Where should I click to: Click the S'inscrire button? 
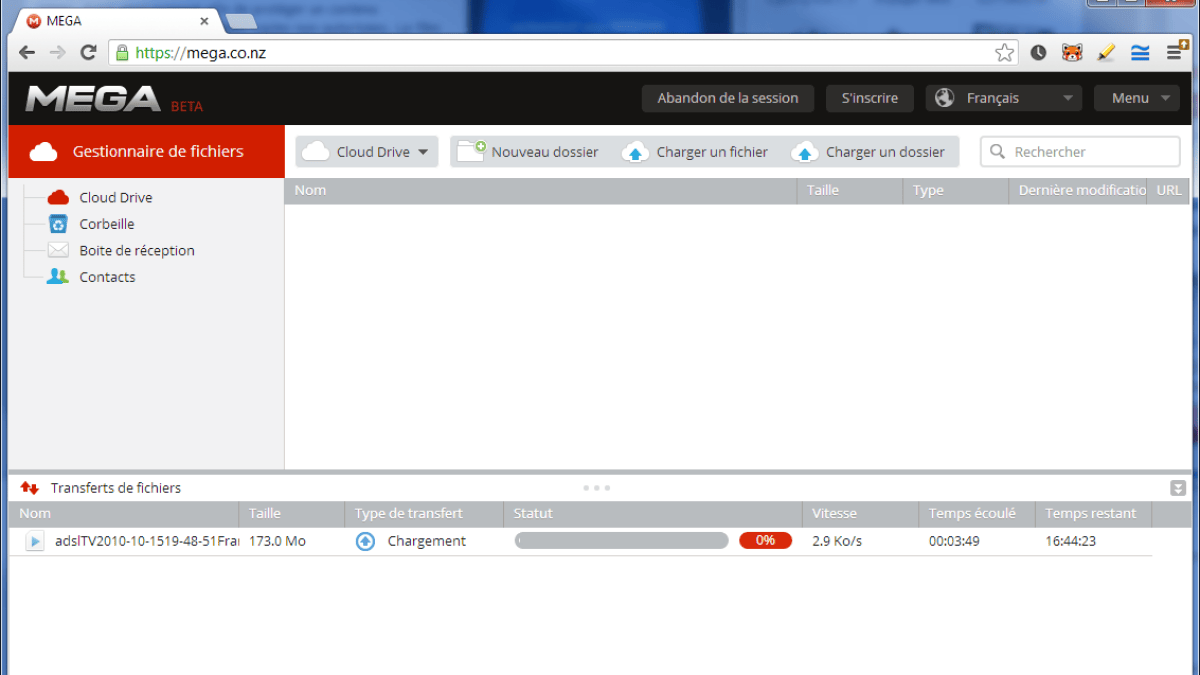pyautogui.click(x=870, y=98)
